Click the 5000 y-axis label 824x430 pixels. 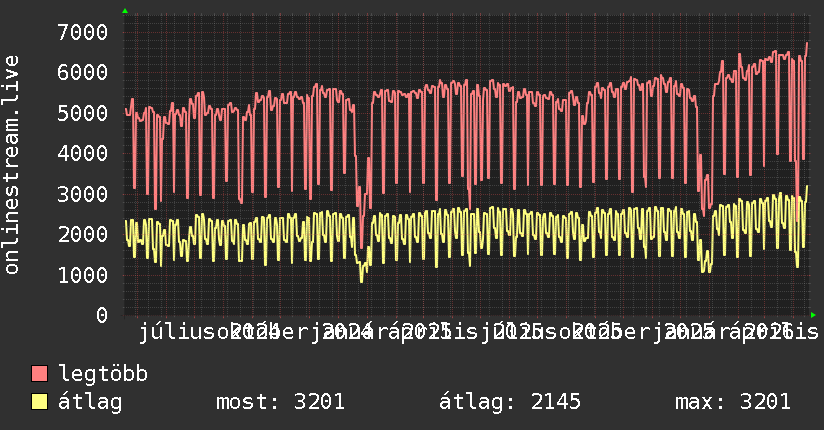pyautogui.click(x=83, y=113)
